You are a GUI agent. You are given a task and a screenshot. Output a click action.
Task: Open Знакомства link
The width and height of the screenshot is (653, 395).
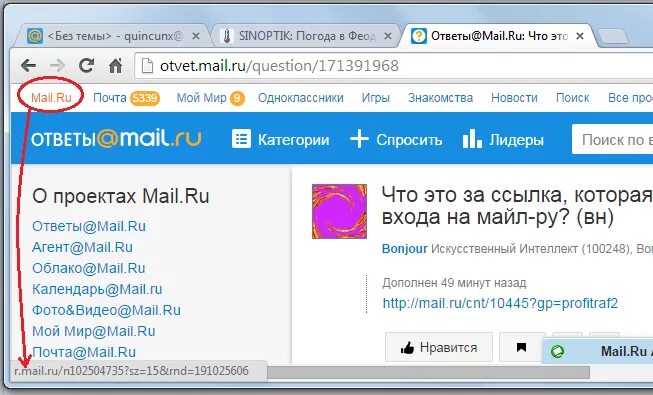coord(440,98)
